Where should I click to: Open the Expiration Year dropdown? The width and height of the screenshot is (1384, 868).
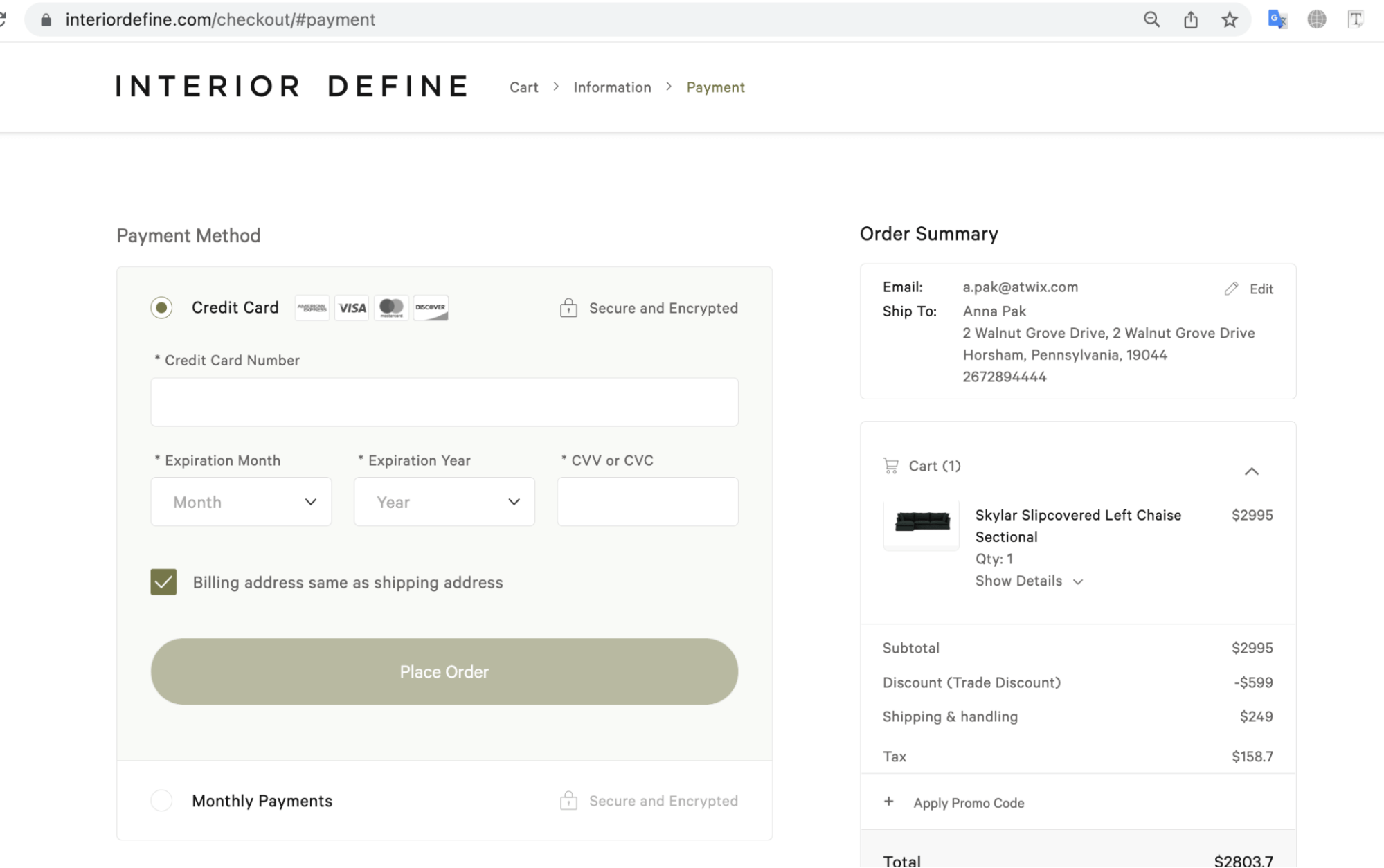coord(444,502)
